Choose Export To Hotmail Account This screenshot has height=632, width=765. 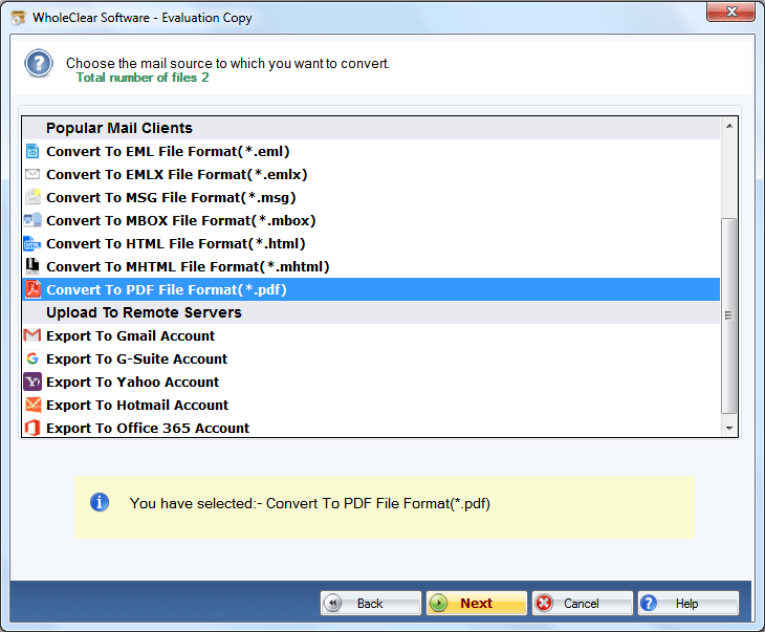tap(371, 405)
